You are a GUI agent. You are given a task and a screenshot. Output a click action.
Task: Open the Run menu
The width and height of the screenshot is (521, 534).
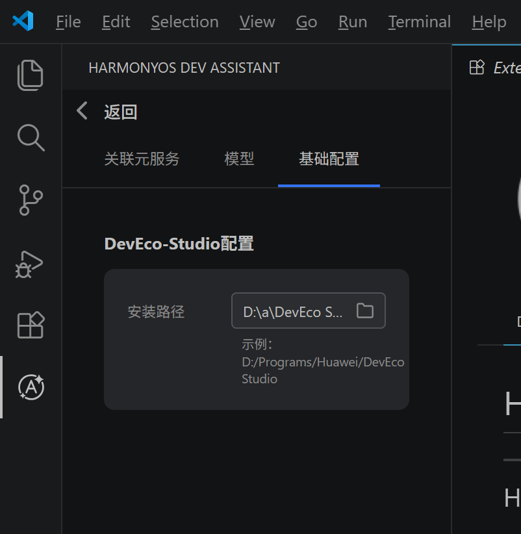pos(353,22)
